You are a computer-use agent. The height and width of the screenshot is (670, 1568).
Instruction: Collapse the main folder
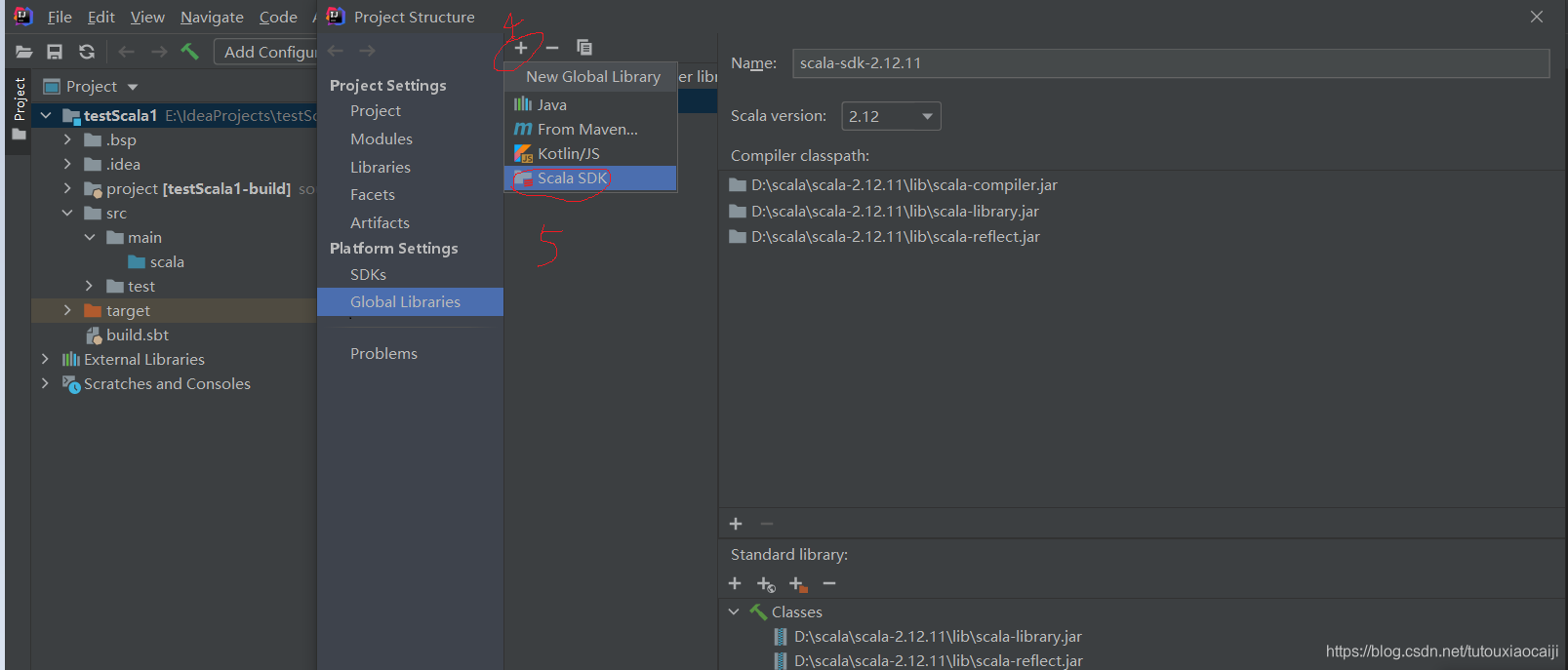tap(90, 237)
